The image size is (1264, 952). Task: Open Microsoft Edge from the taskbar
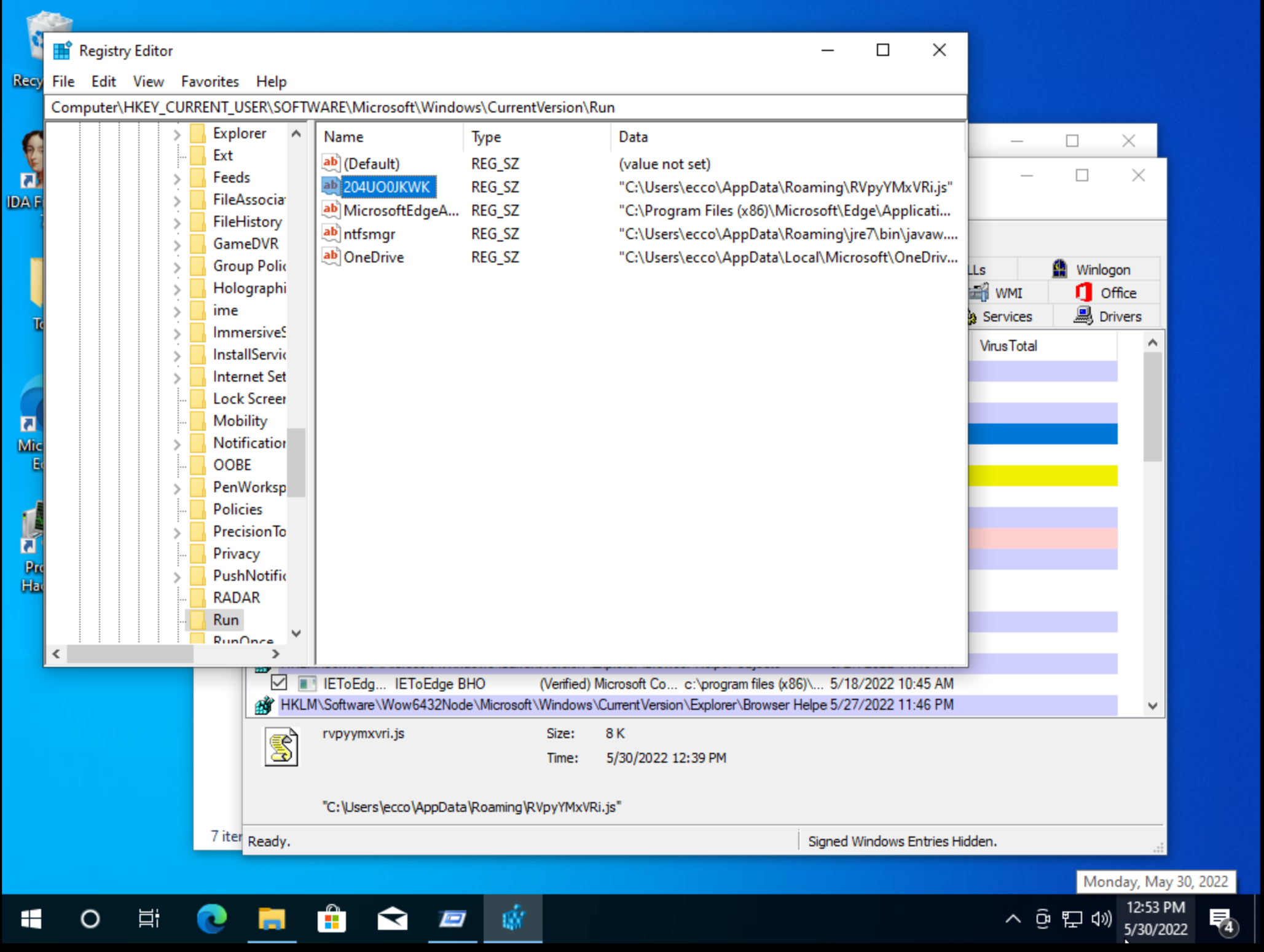click(x=211, y=918)
